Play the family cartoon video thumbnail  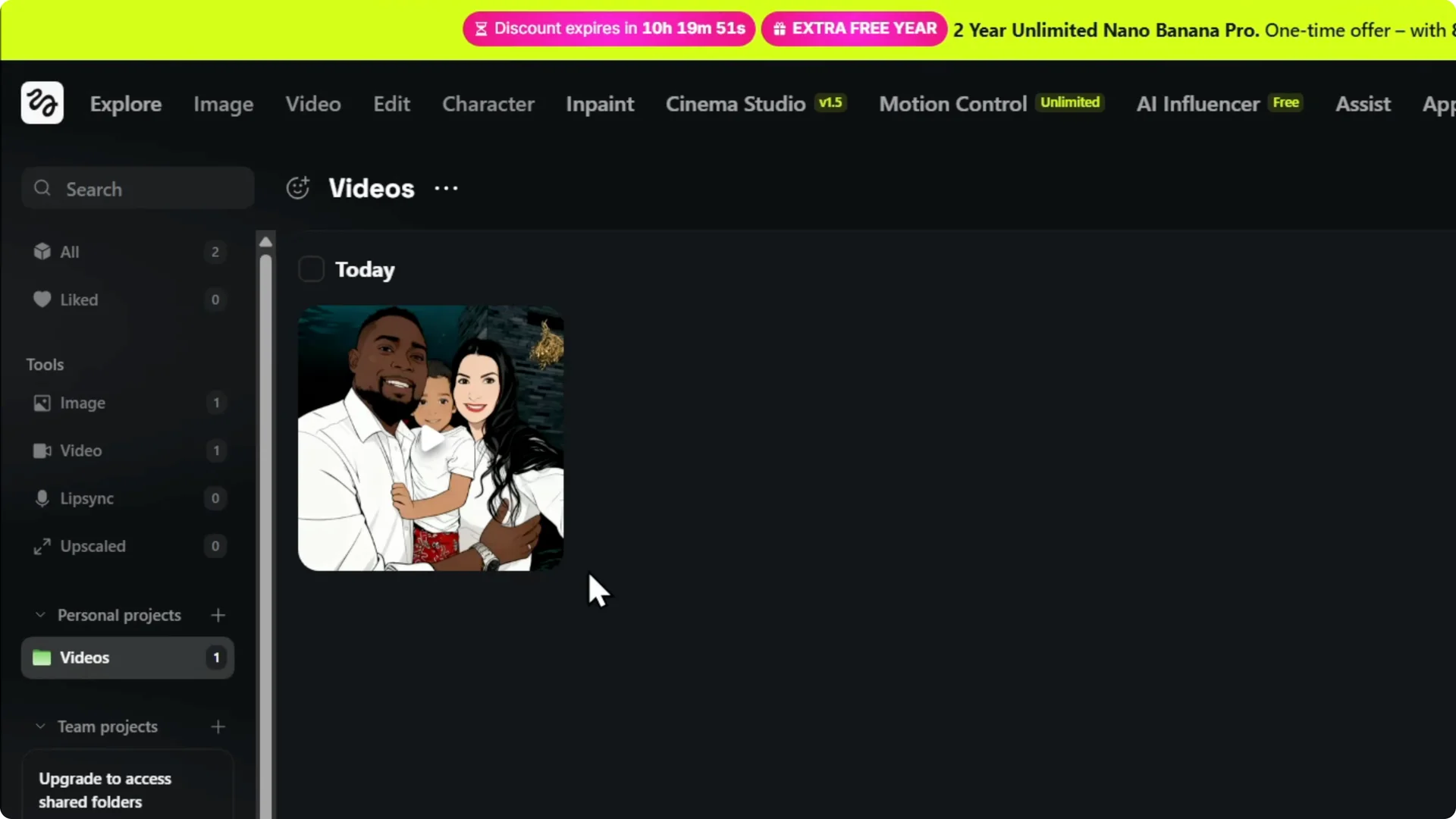(x=431, y=438)
